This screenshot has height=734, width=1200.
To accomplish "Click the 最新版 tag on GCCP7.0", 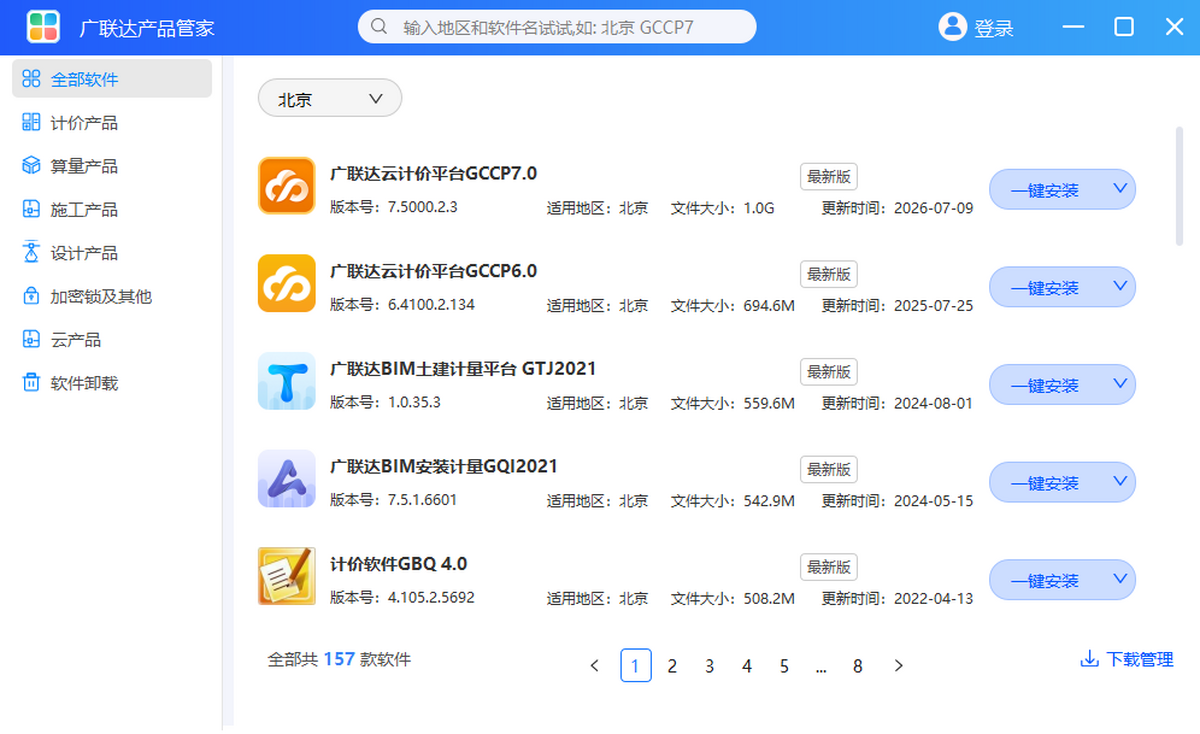I will (x=829, y=176).
